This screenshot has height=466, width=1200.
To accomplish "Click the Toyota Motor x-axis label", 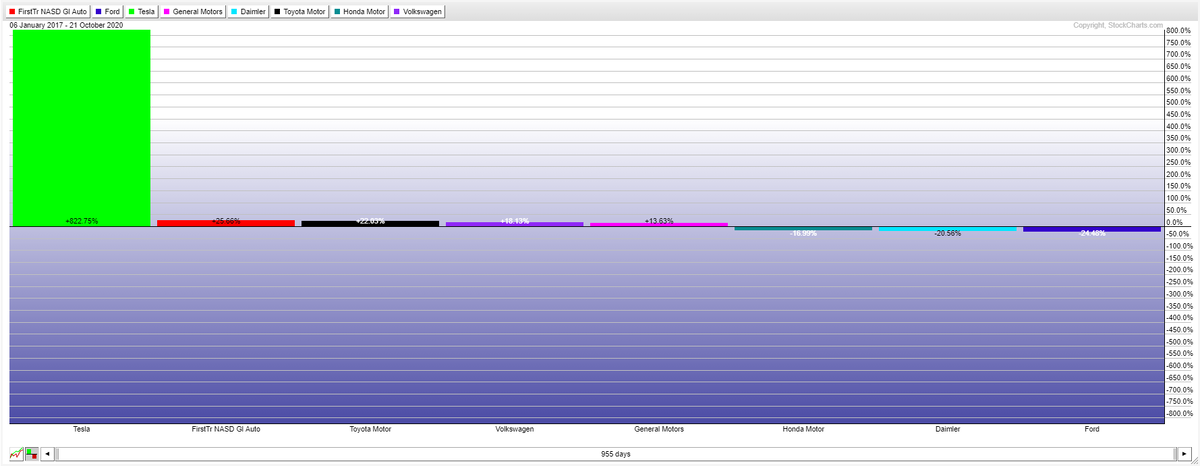I will pyautogui.click(x=370, y=429).
